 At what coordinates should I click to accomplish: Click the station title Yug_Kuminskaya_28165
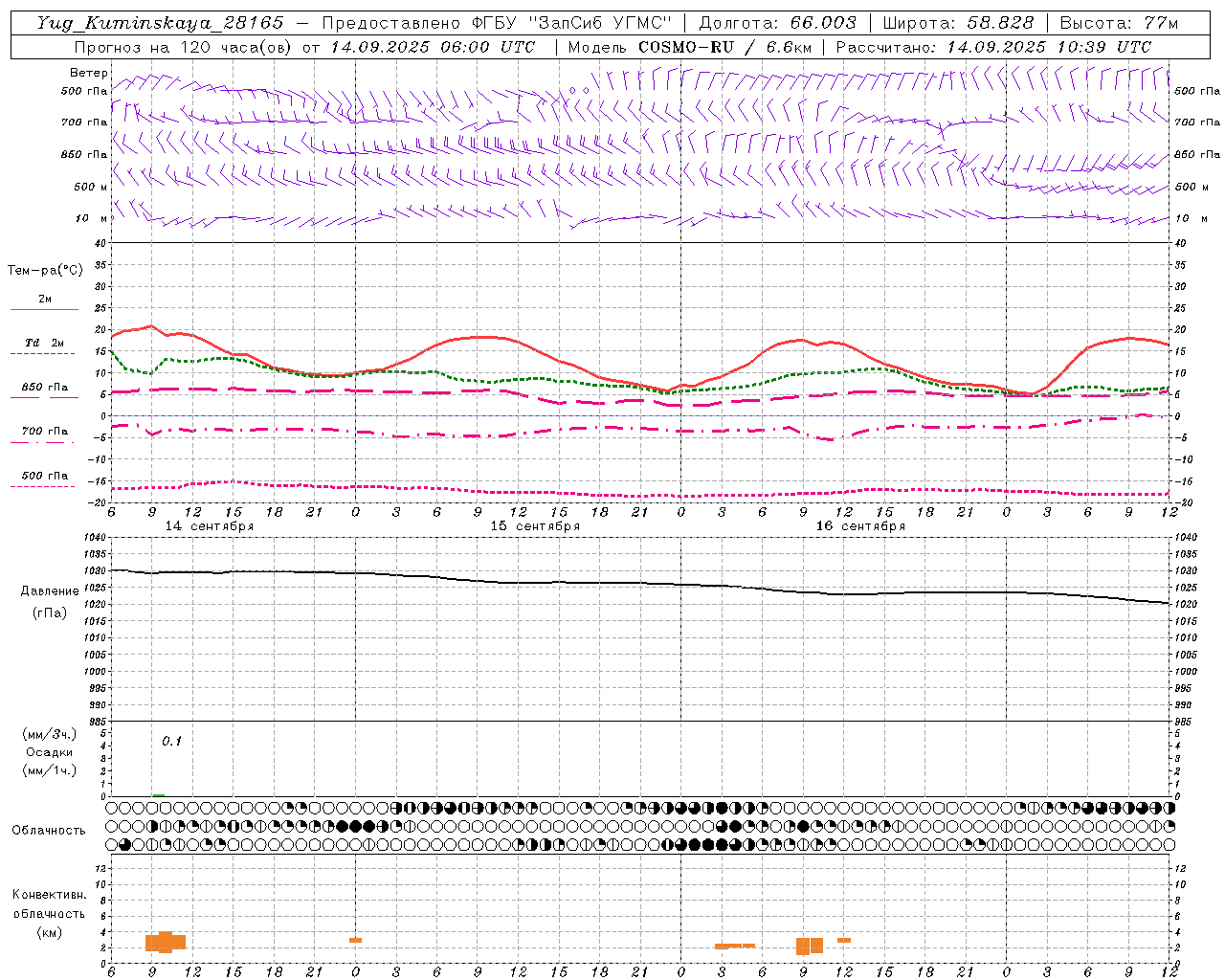point(161,23)
